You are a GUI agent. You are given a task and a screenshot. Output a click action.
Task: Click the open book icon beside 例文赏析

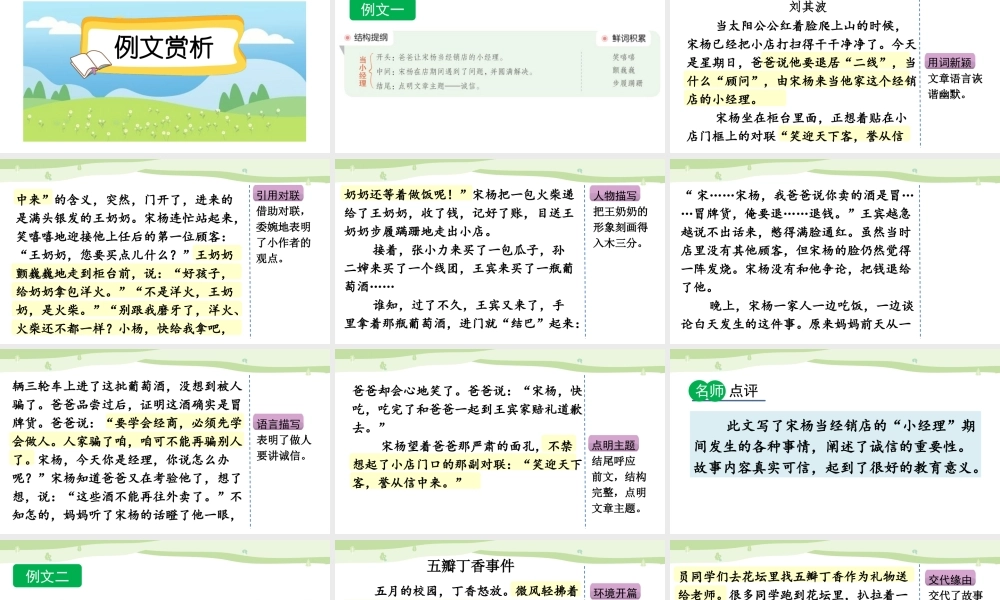point(91,63)
